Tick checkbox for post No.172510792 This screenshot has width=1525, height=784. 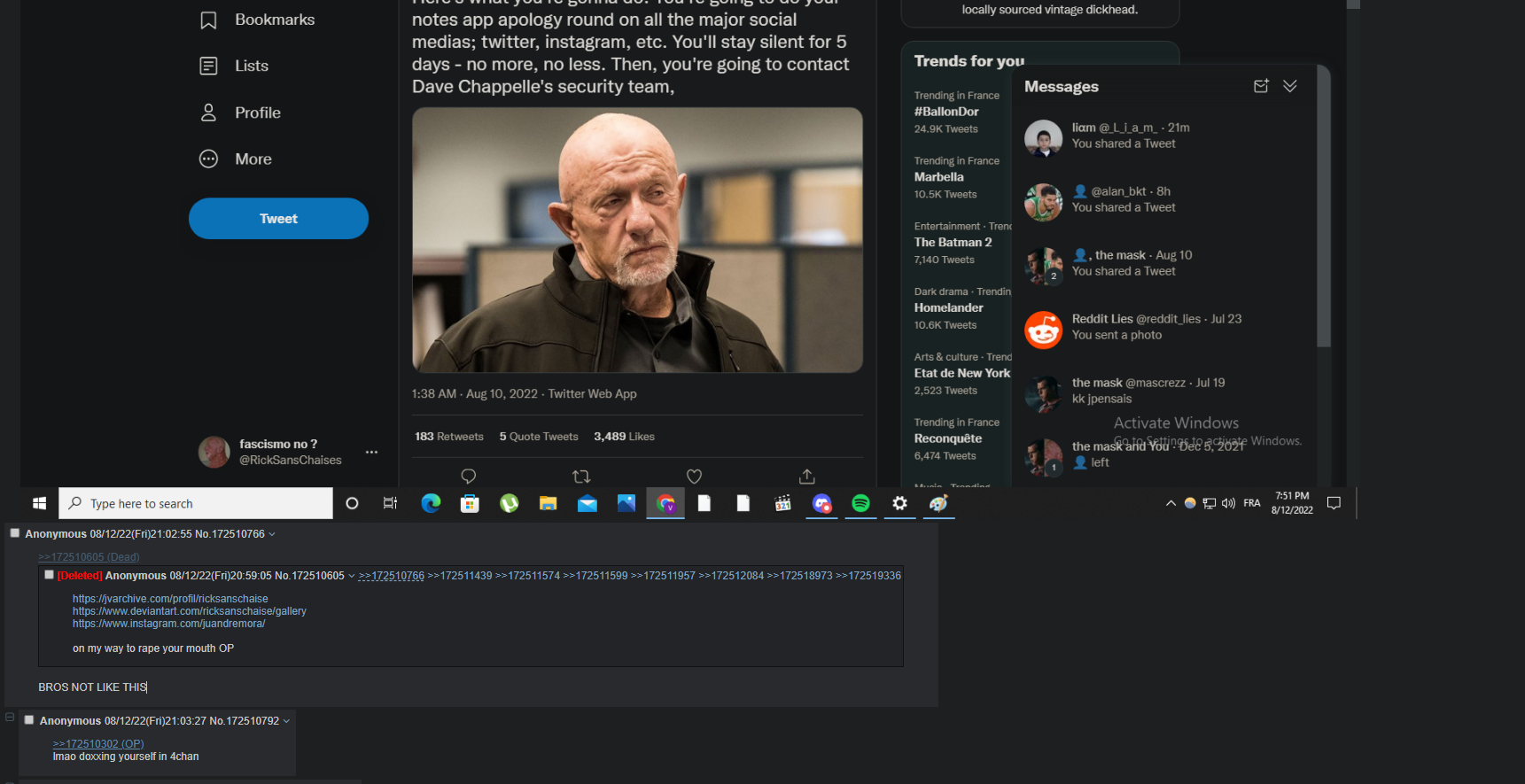point(29,719)
